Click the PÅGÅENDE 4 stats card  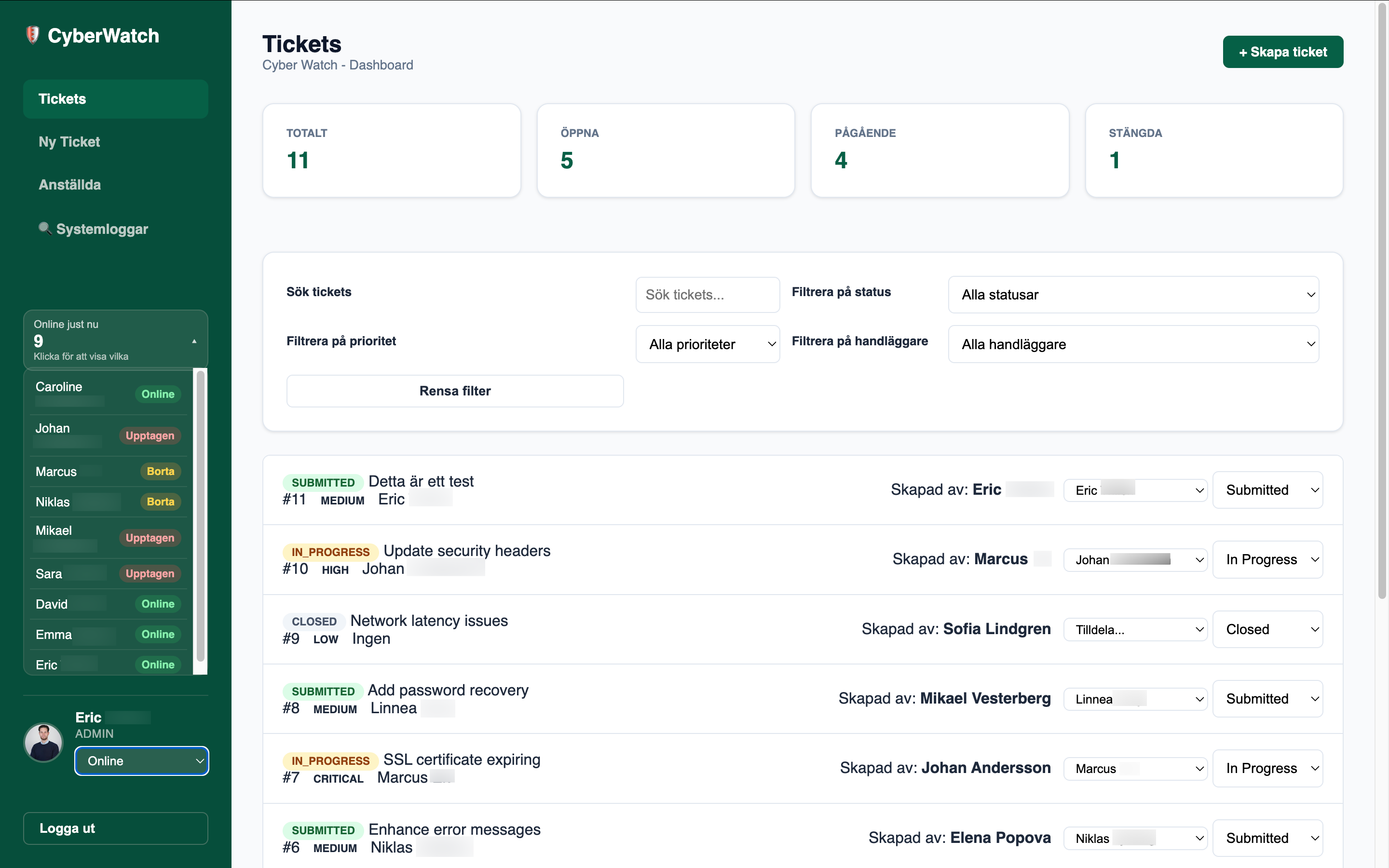(940, 150)
